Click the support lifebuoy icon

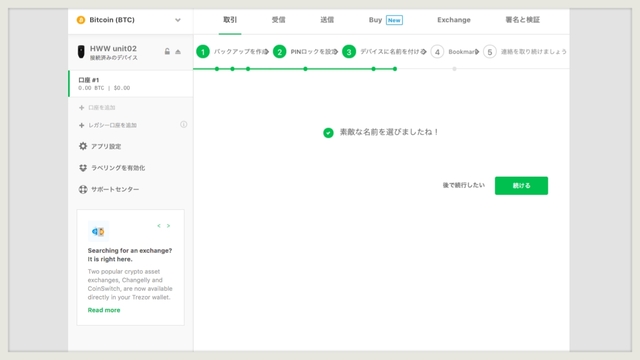pos(83,189)
